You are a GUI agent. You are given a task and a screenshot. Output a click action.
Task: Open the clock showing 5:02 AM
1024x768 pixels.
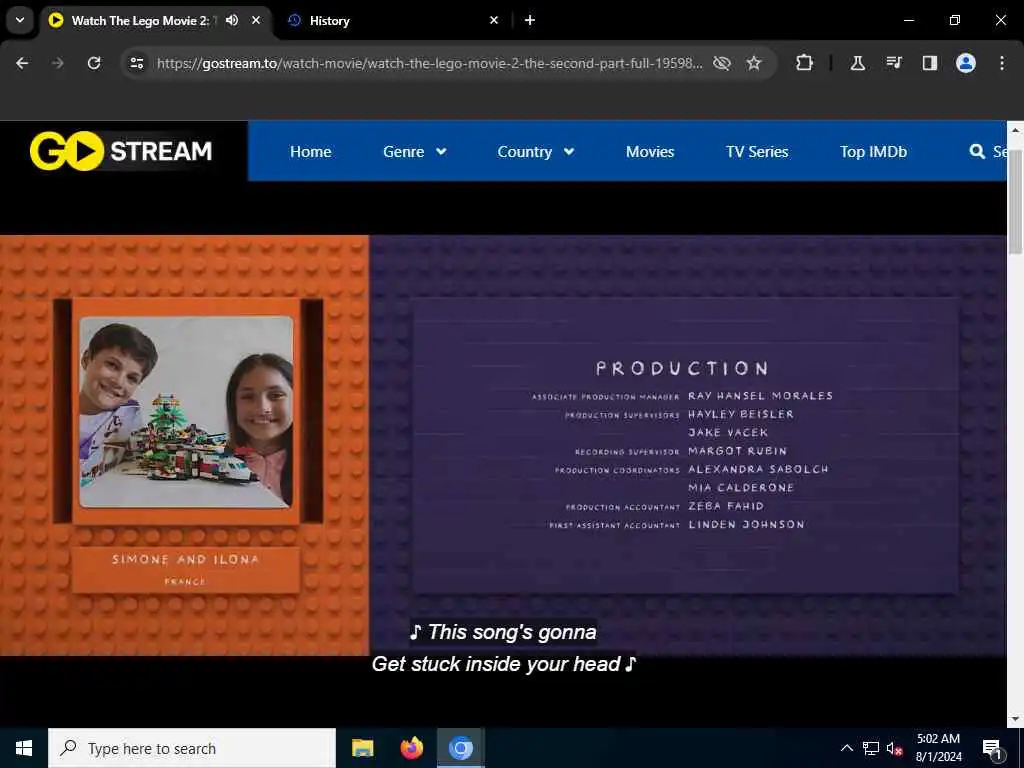pyautogui.click(x=938, y=748)
